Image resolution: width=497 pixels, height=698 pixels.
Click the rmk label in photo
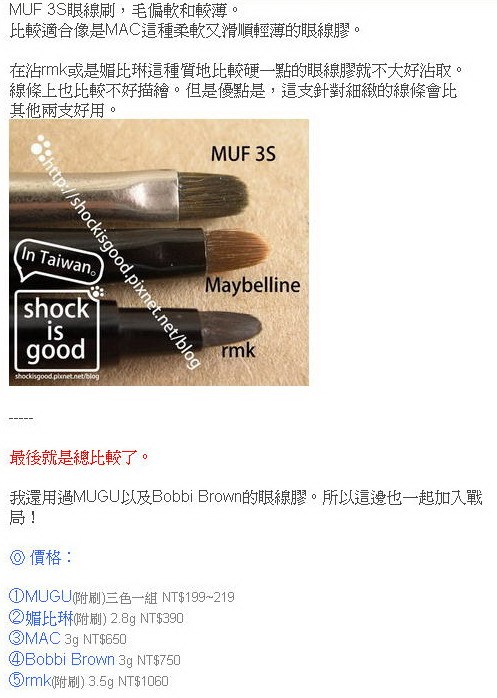[x=238, y=351]
